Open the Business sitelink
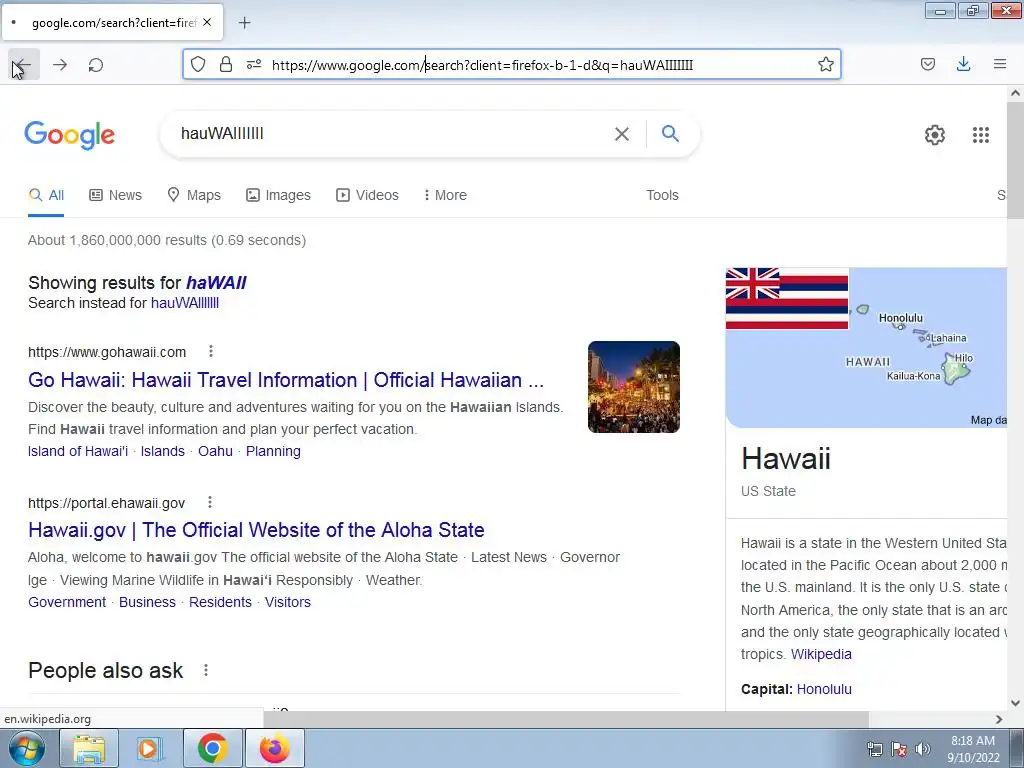The image size is (1024, 768). click(x=147, y=602)
